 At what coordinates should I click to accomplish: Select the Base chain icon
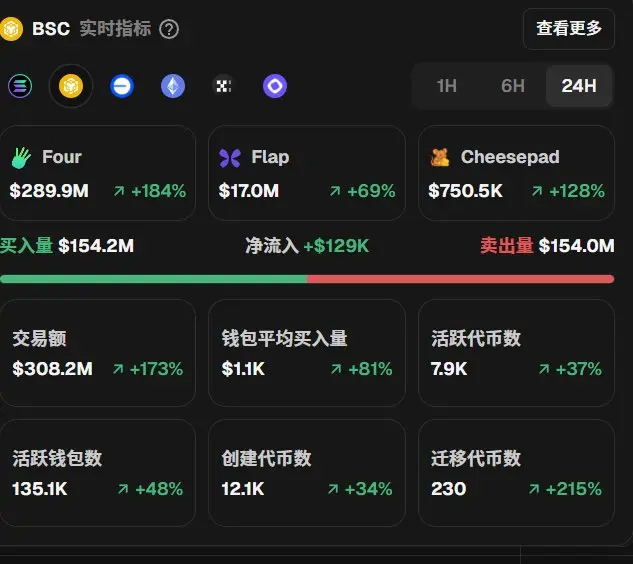click(122, 86)
